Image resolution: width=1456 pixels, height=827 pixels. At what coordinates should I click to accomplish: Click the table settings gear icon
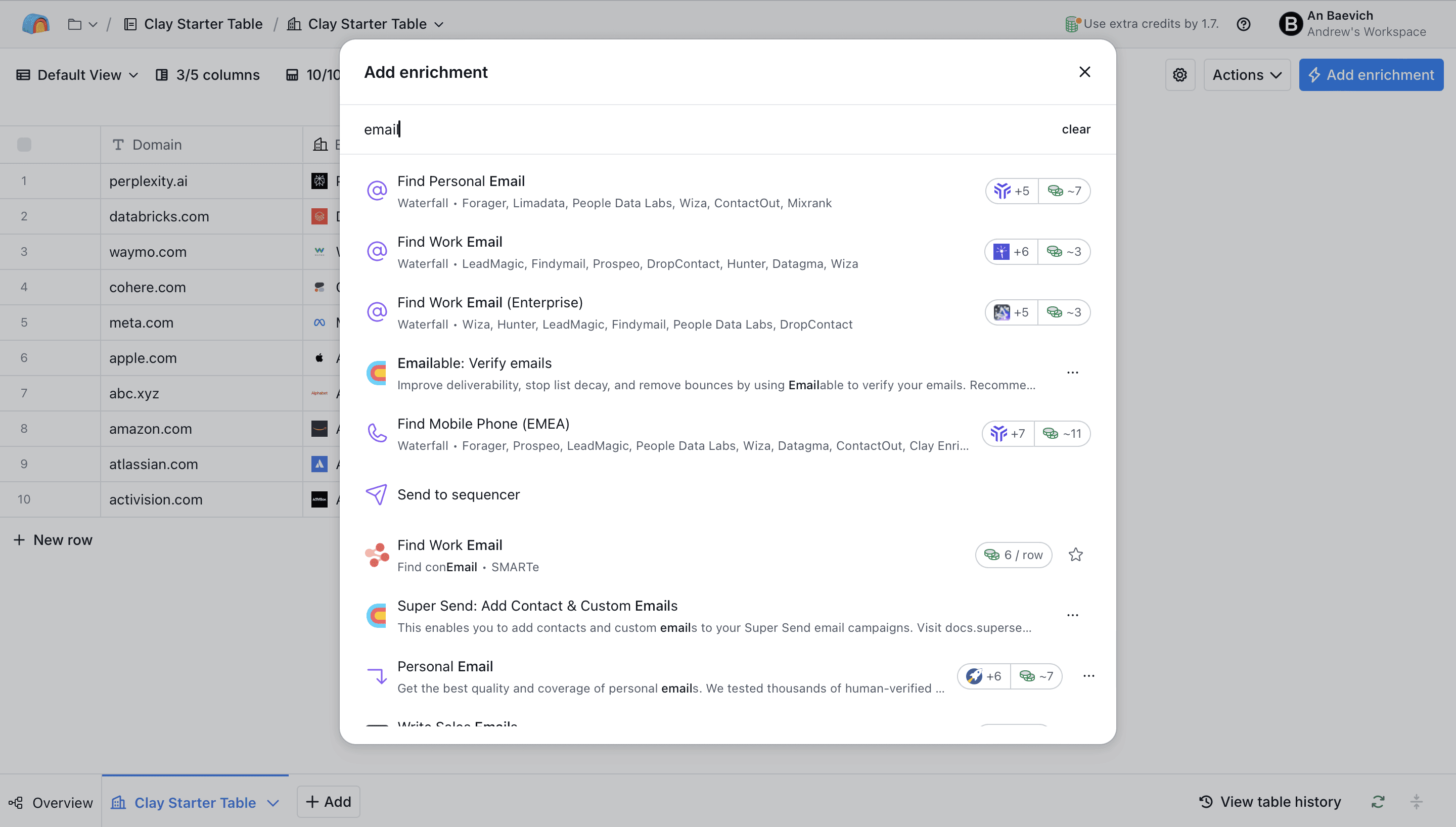point(1179,75)
